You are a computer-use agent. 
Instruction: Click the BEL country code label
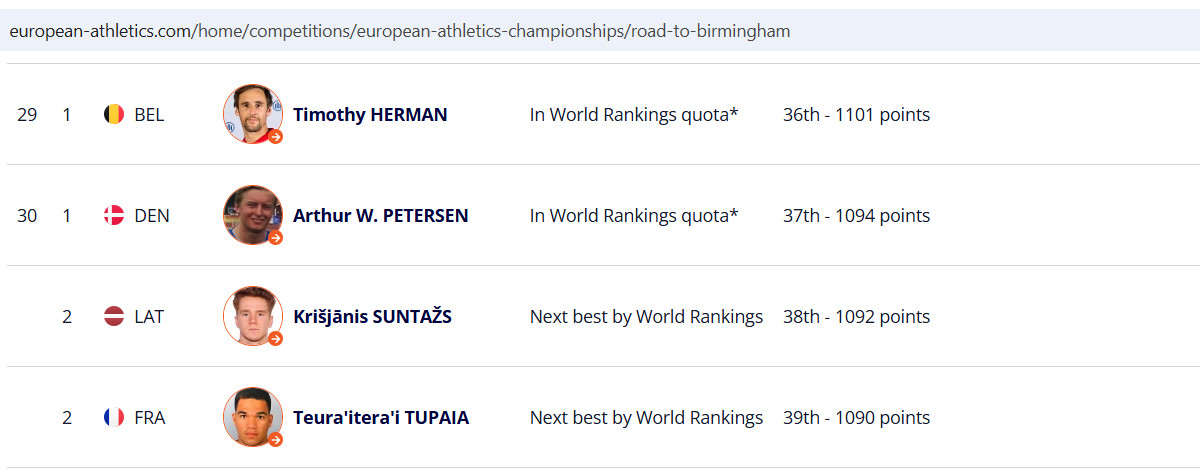[149, 115]
